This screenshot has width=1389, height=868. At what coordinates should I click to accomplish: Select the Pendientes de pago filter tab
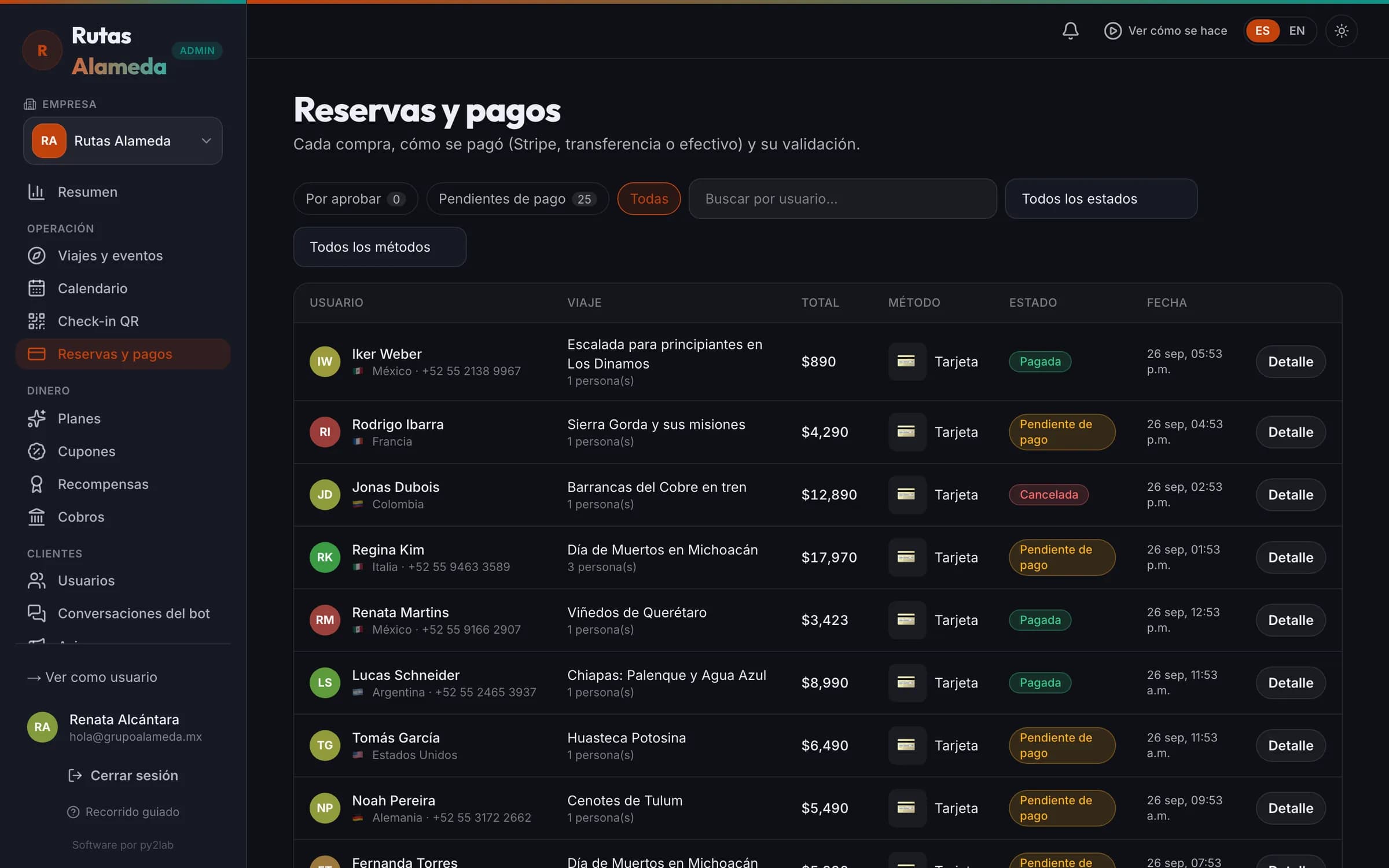point(517,198)
